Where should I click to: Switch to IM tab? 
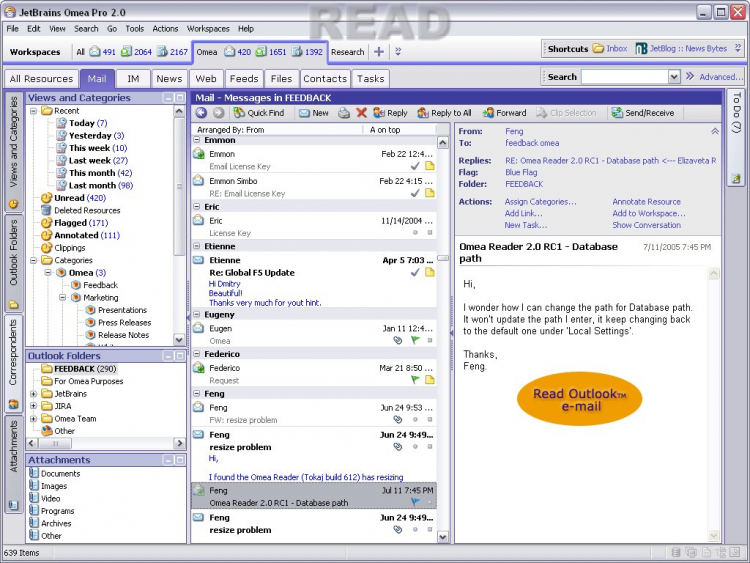point(133,79)
